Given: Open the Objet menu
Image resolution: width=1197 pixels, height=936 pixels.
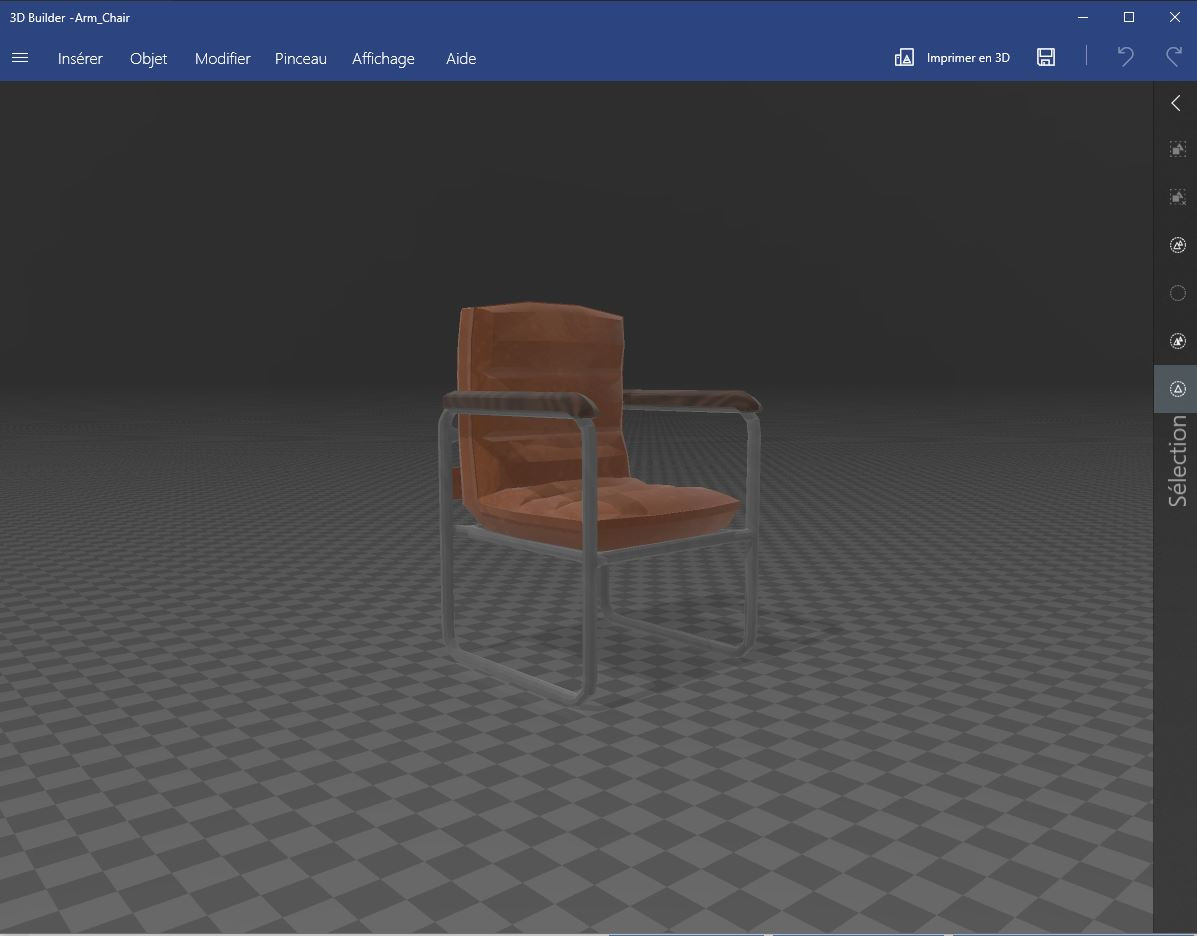Looking at the screenshot, I should click(x=148, y=59).
